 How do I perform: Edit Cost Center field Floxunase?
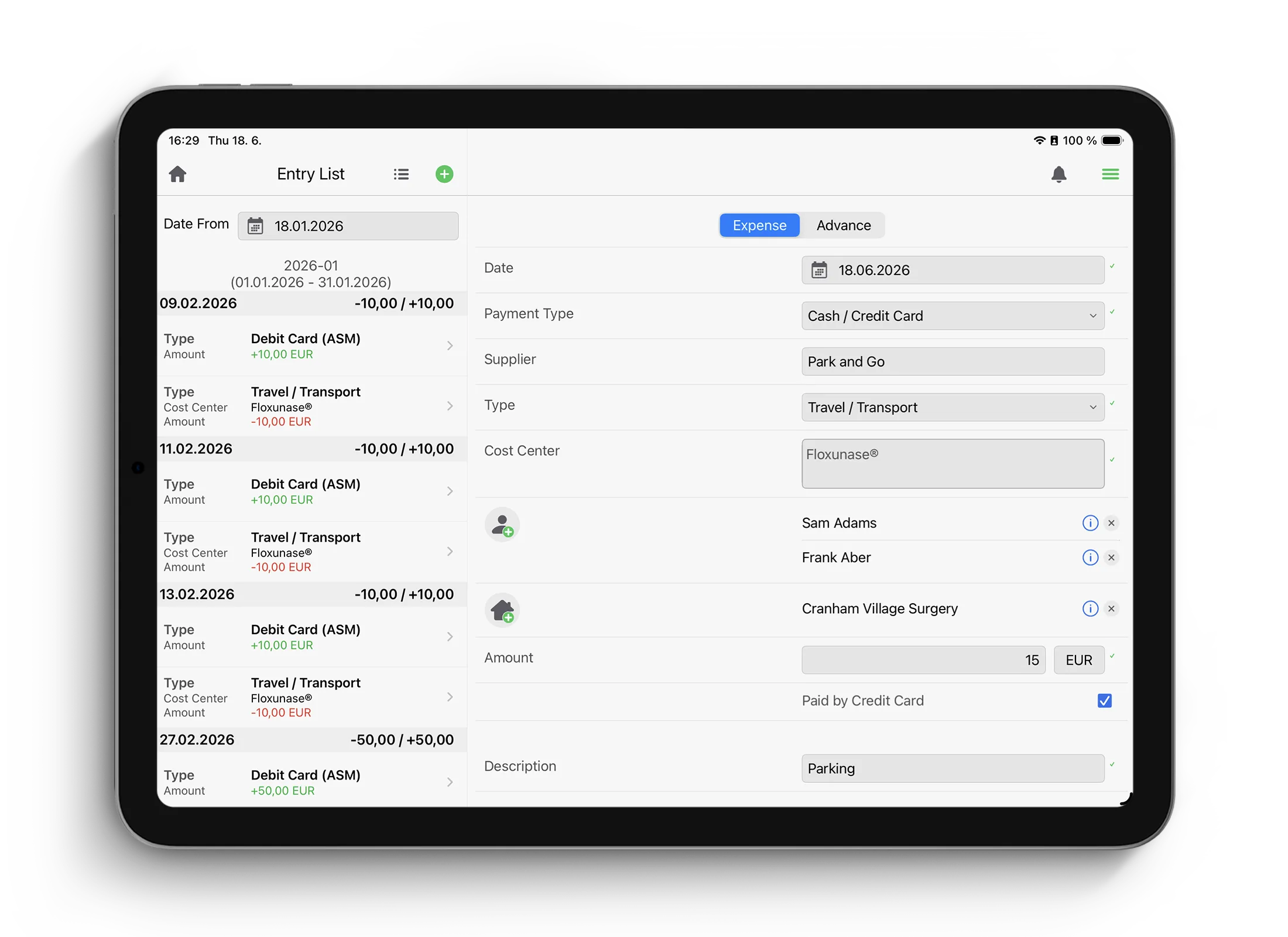[953, 464]
